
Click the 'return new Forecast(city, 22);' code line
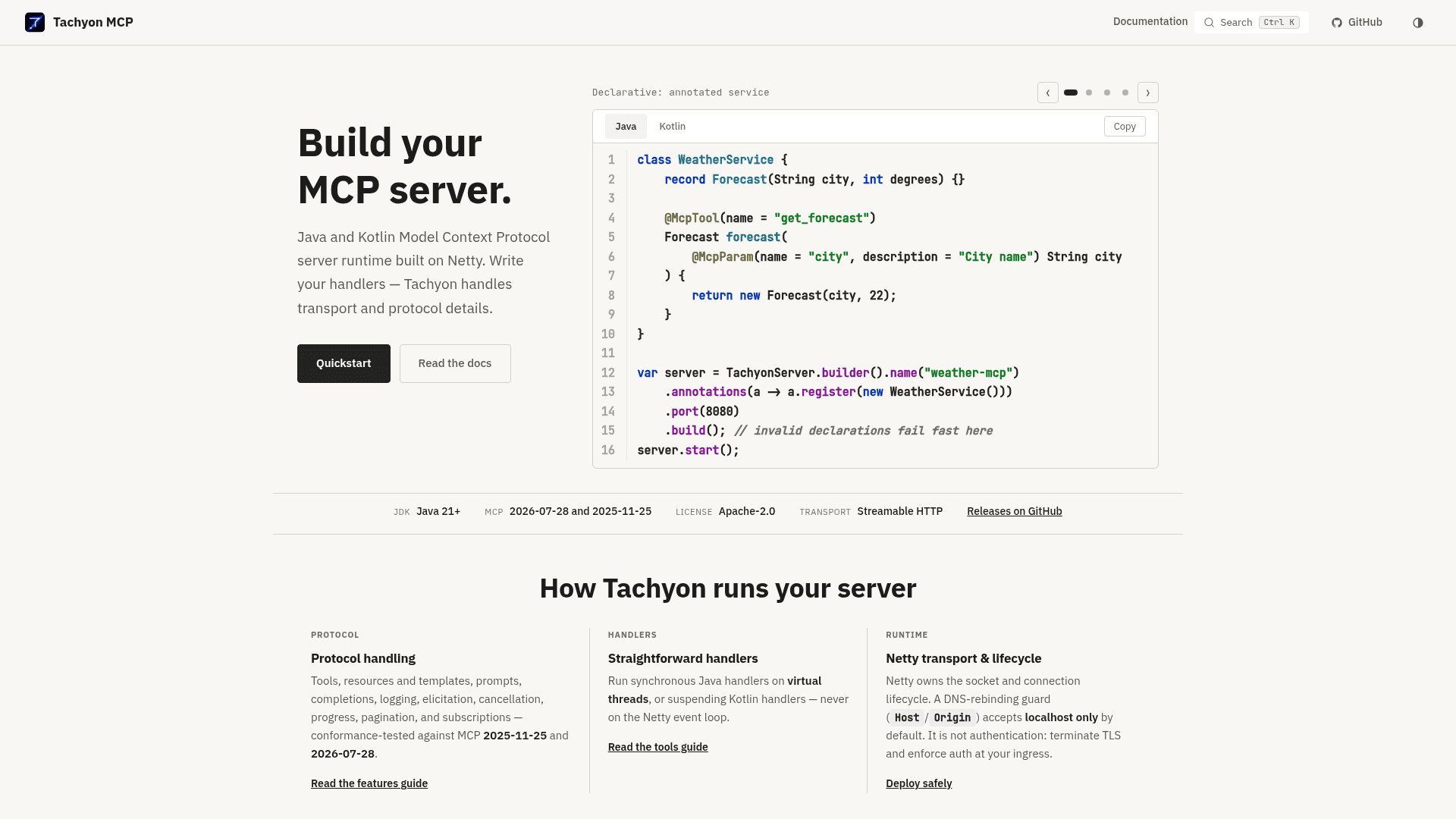794,296
